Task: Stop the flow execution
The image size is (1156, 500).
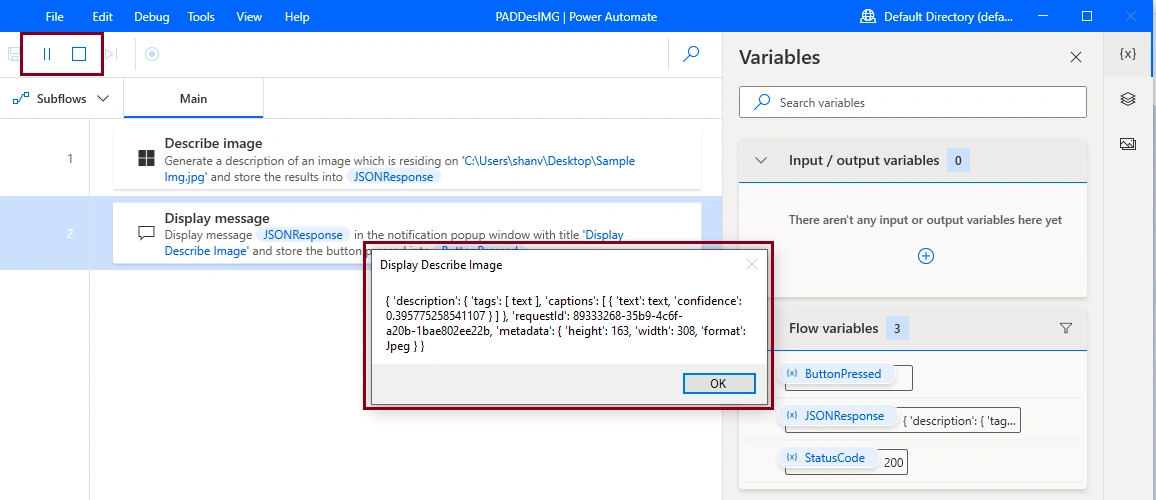Action: coord(79,54)
